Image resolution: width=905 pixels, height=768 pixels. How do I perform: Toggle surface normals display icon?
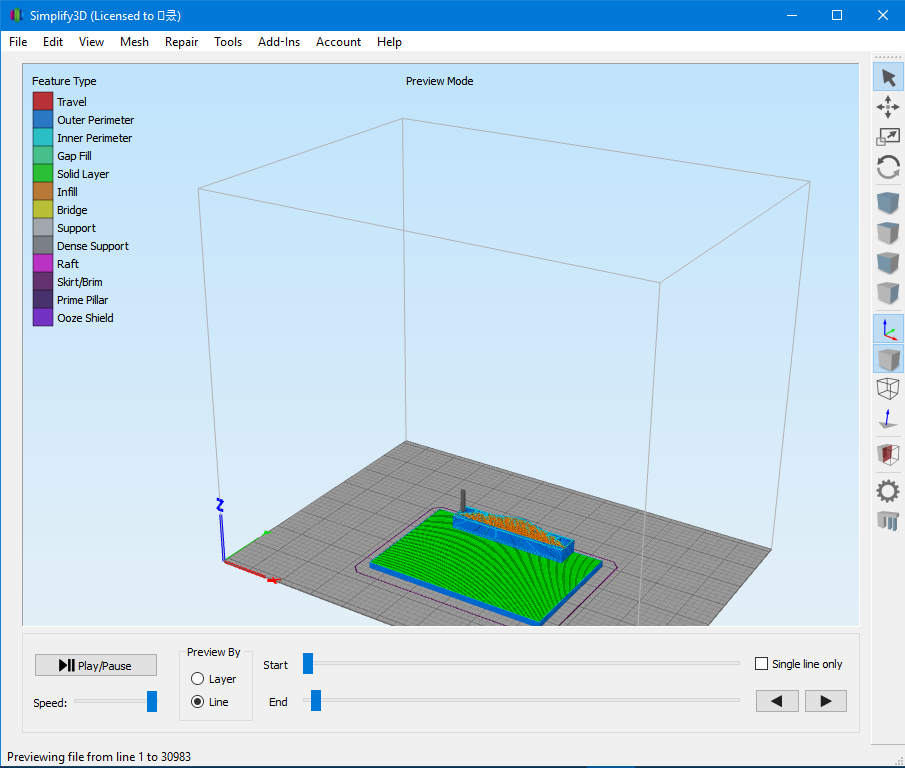888,418
